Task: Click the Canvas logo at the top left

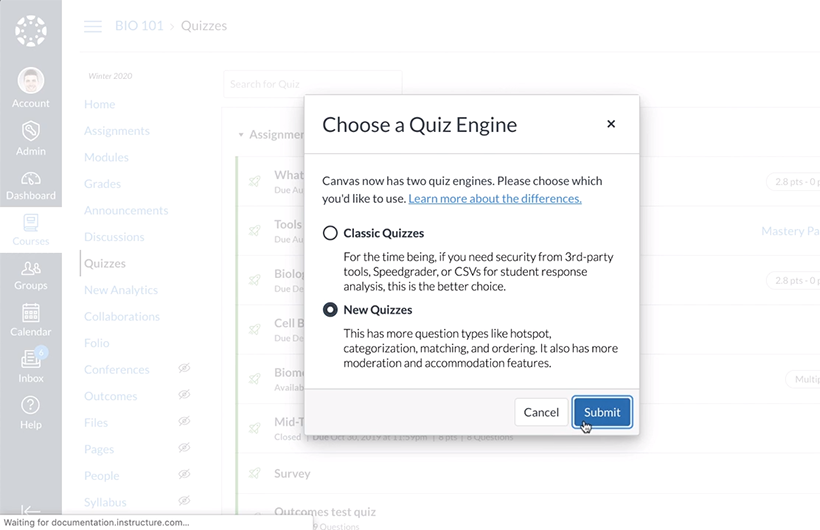Action: click(x=31, y=31)
